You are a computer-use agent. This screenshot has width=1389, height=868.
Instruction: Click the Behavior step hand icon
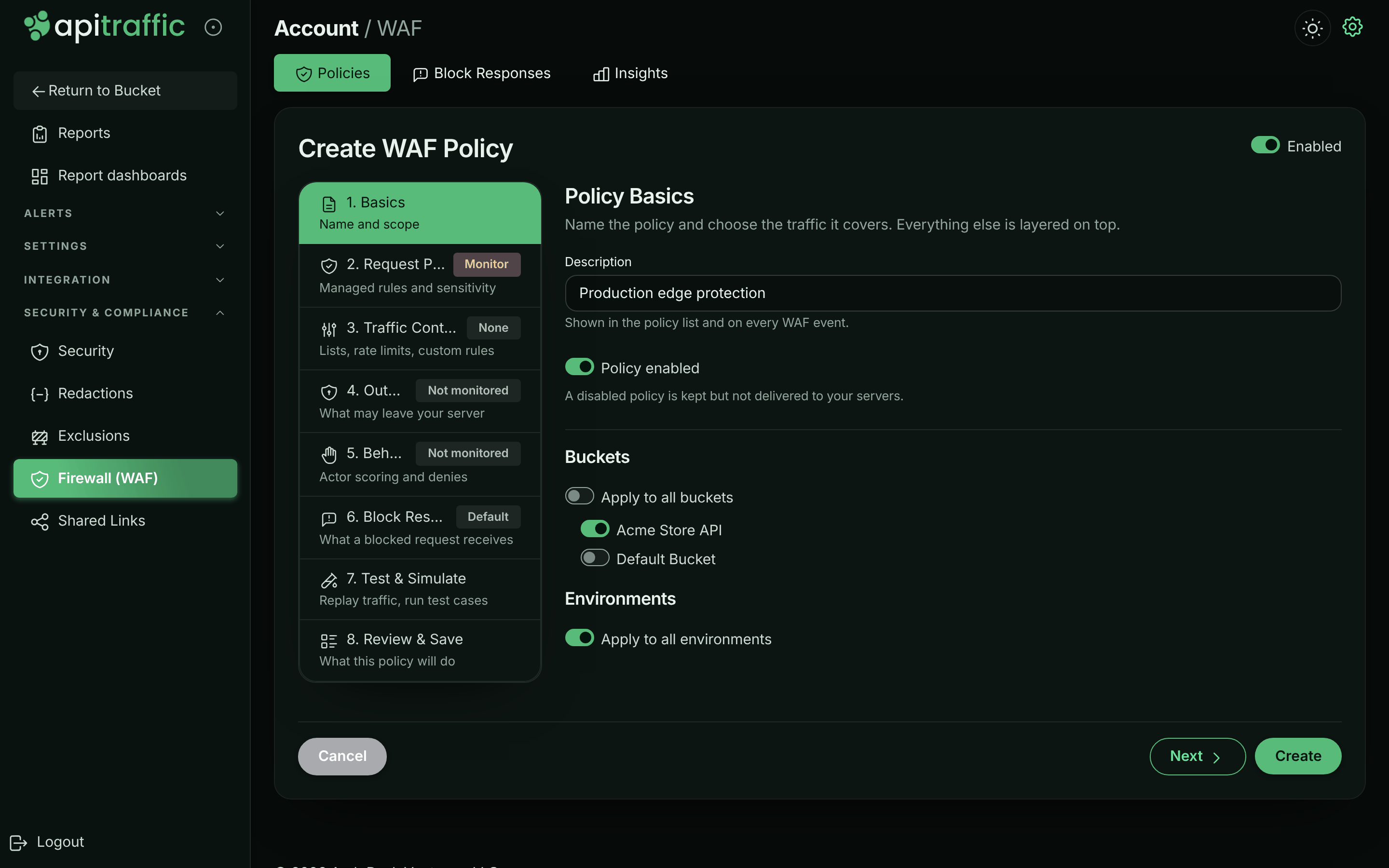329,455
